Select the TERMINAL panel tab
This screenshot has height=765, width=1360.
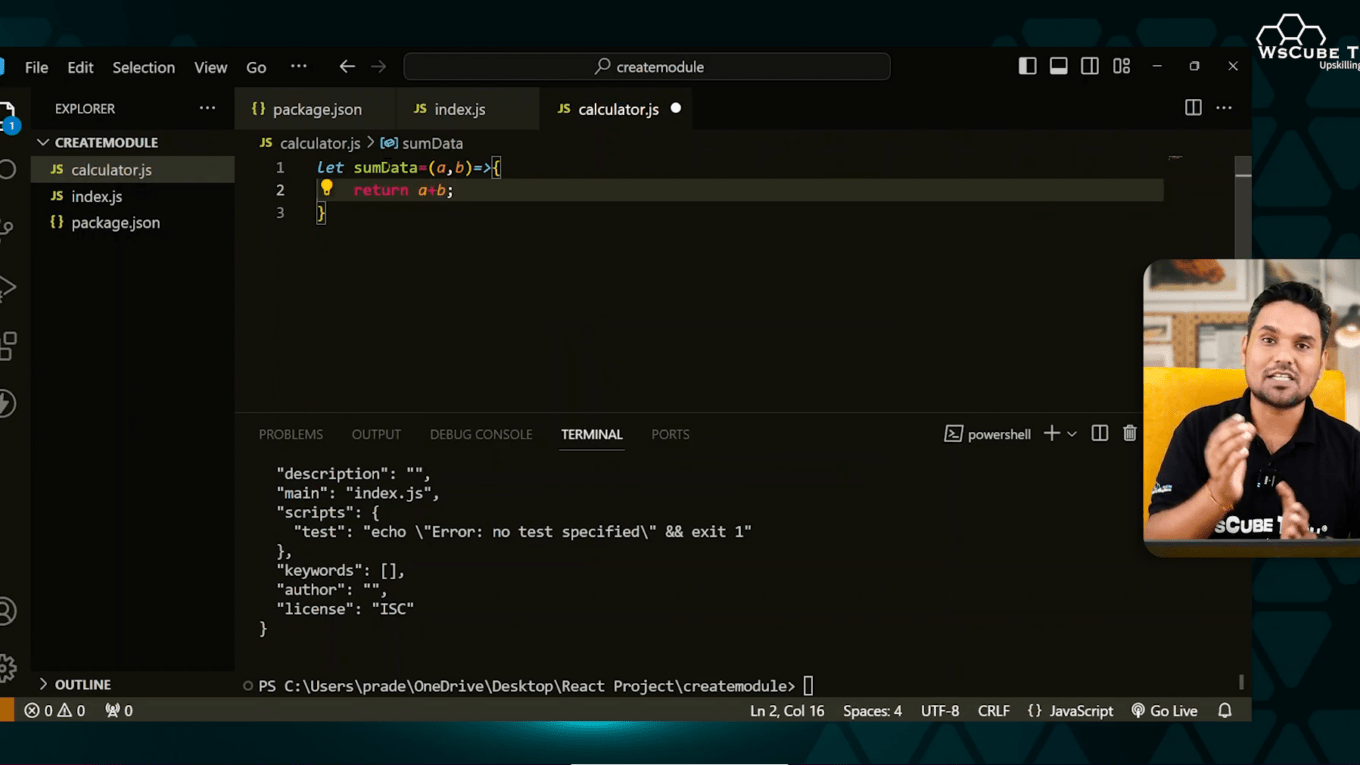pyautogui.click(x=592, y=434)
